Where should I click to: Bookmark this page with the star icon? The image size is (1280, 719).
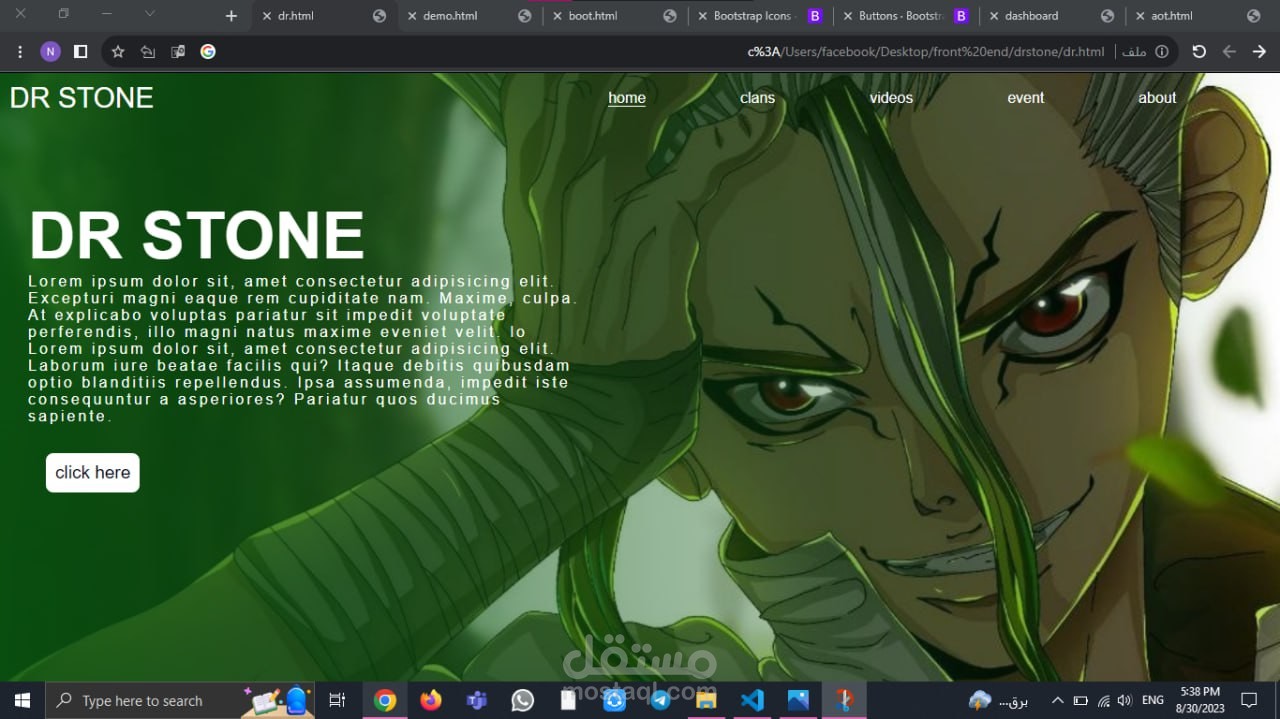point(118,51)
